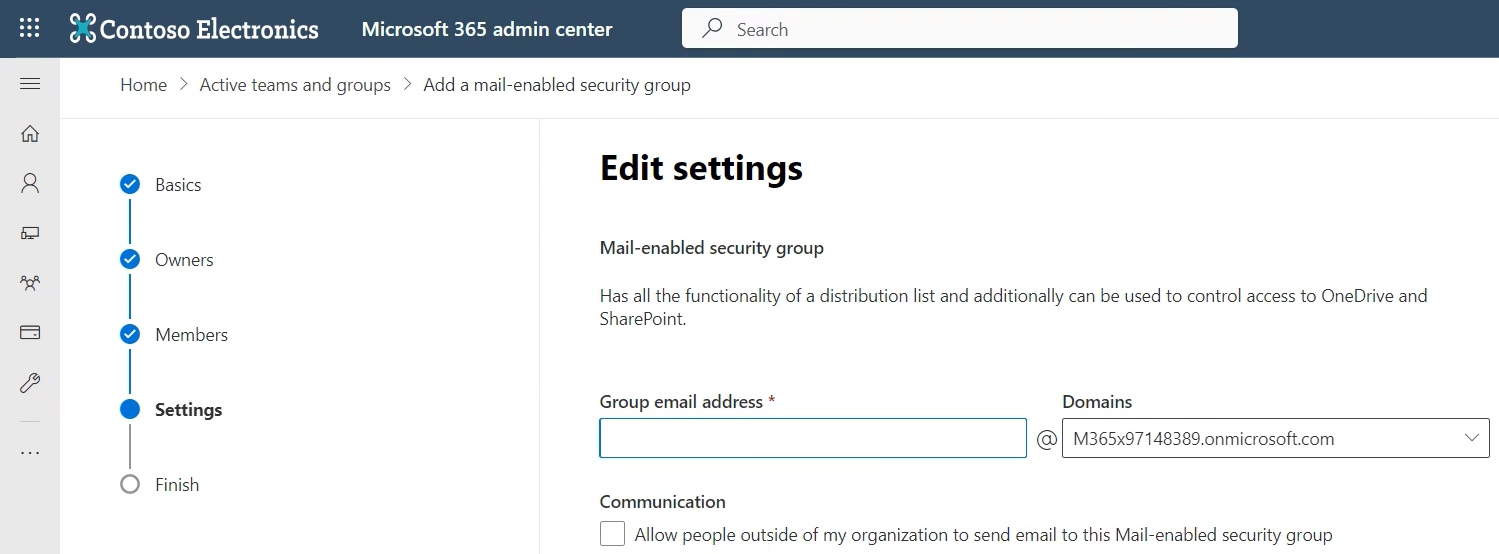Go to Home via sidebar house icon
The image size is (1499, 554).
[x=30, y=133]
